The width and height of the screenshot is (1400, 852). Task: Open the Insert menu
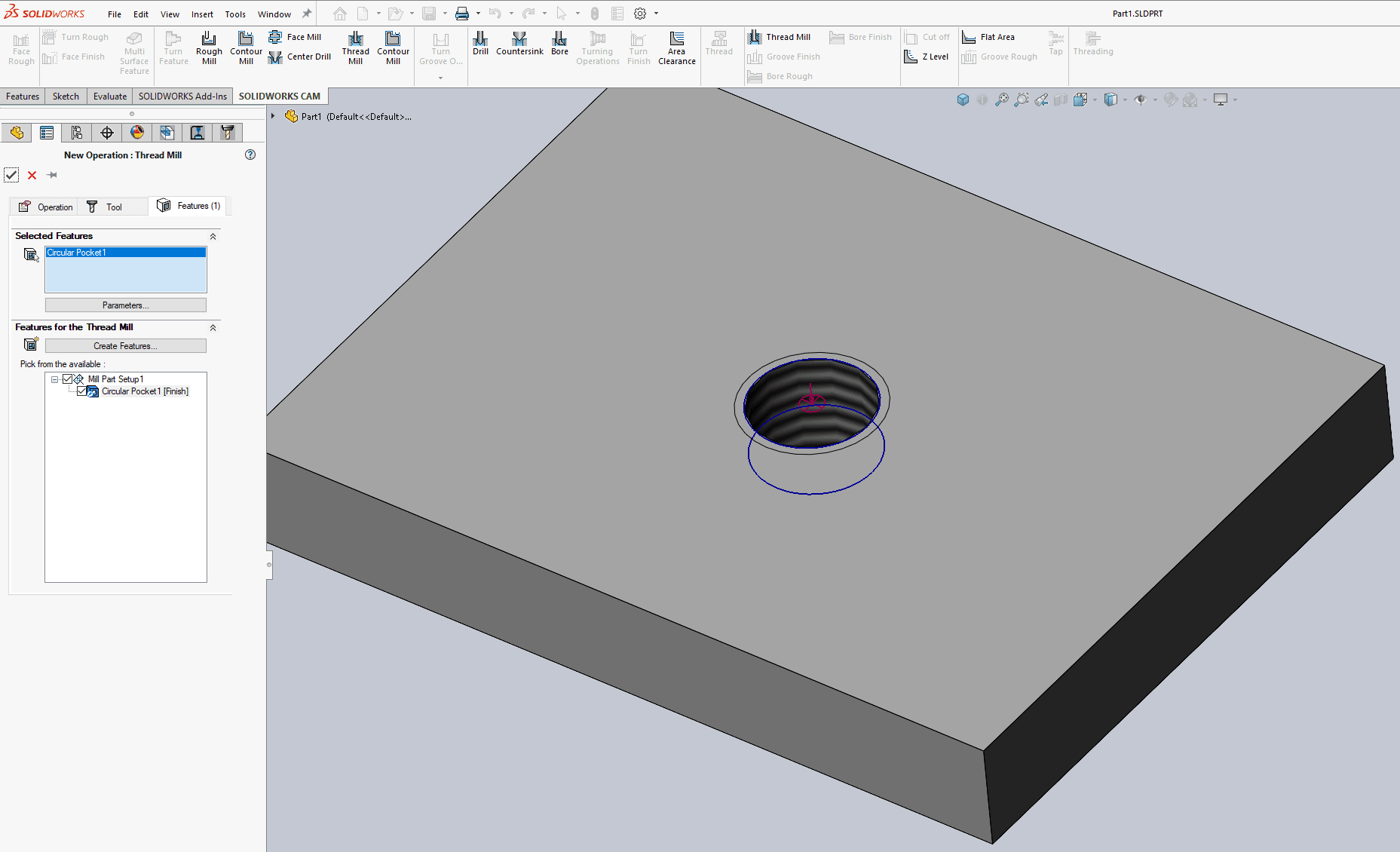202,14
